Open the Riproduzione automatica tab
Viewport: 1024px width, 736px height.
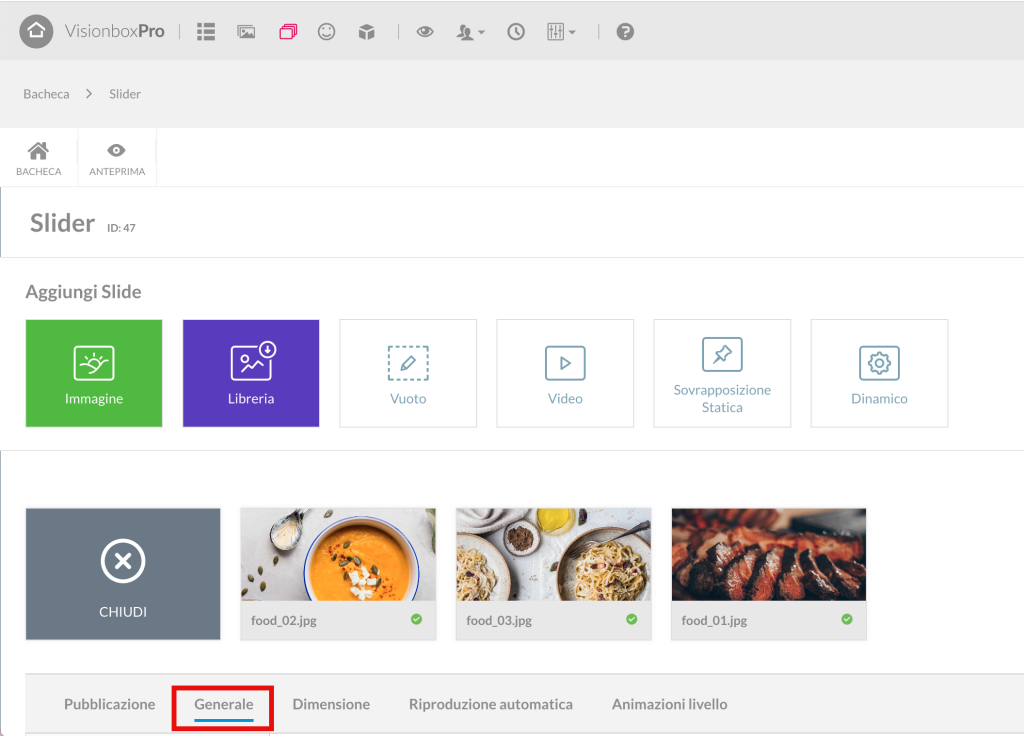click(490, 704)
